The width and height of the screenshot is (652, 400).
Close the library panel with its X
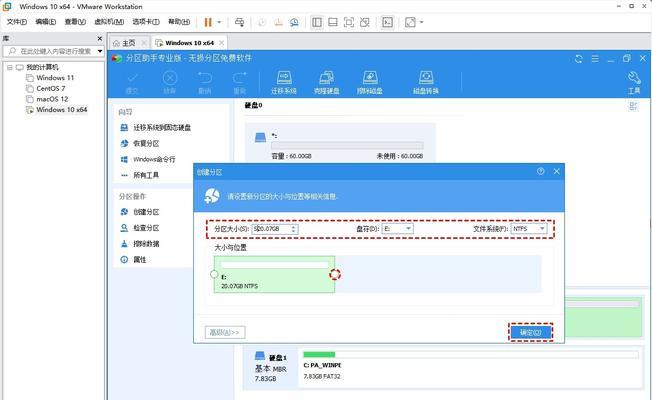[x=100, y=38]
